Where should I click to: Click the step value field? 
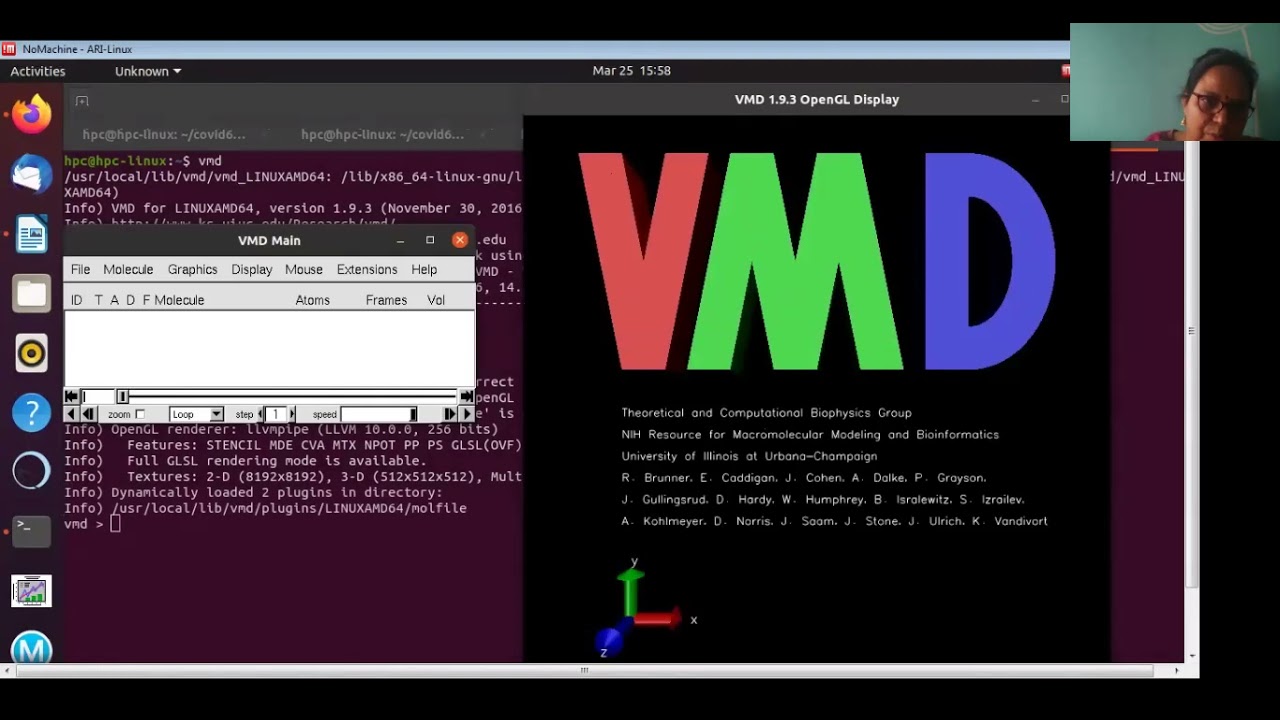[x=276, y=414]
